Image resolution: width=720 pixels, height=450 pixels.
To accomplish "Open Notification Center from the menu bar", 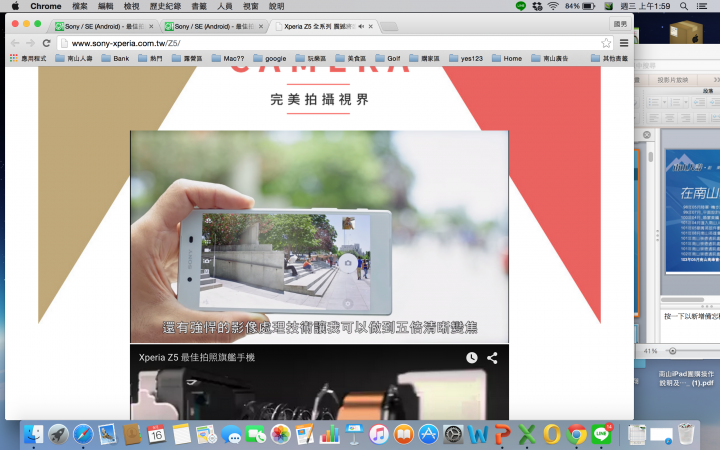I will [x=702, y=6].
